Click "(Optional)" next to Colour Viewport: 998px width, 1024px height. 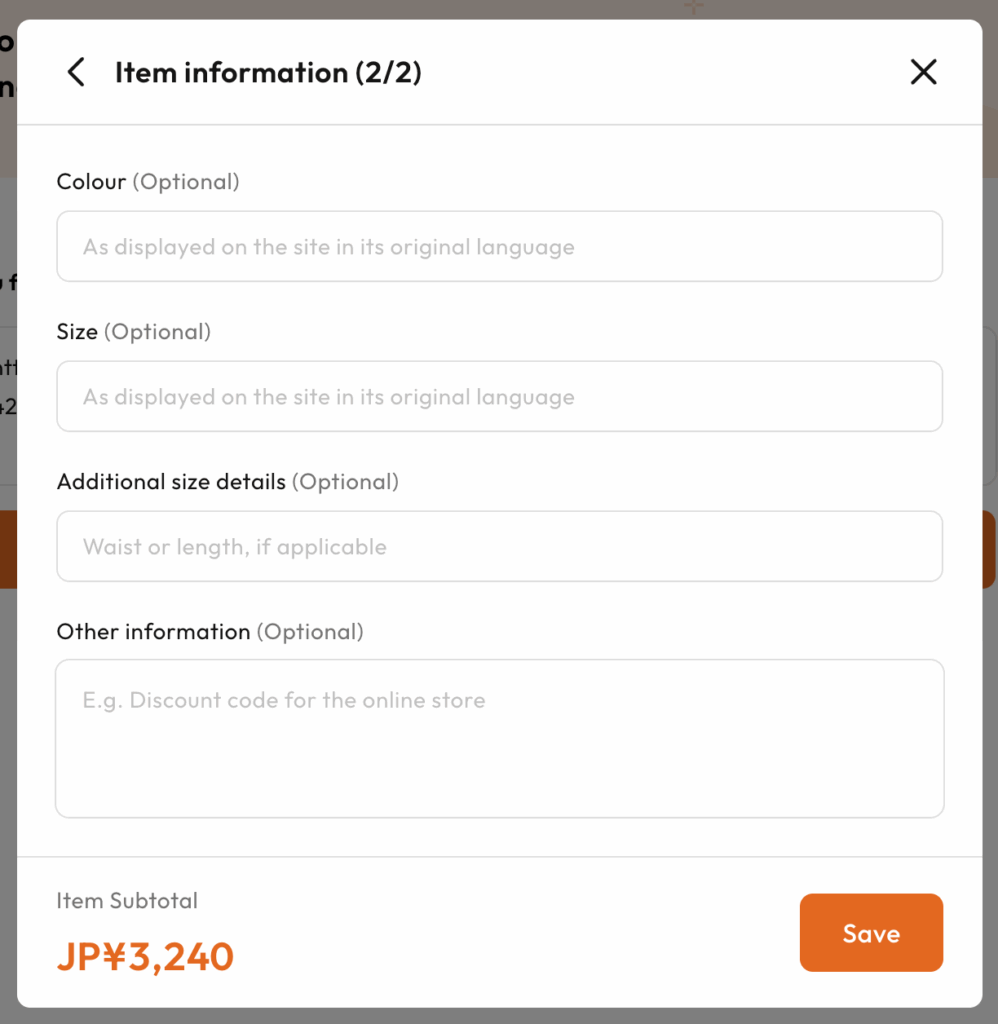[186, 182]
